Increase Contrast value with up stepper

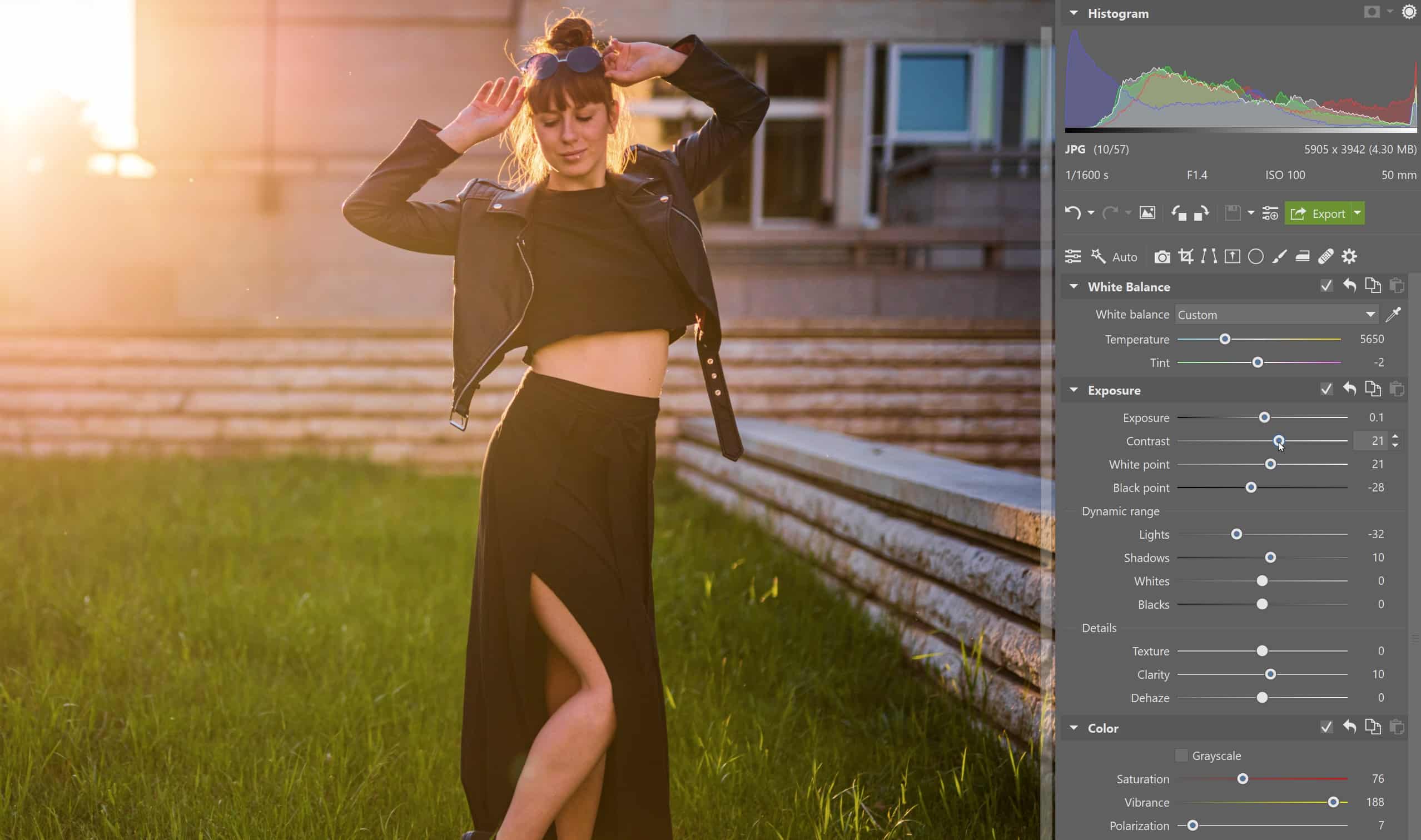tap(1395, 436)
